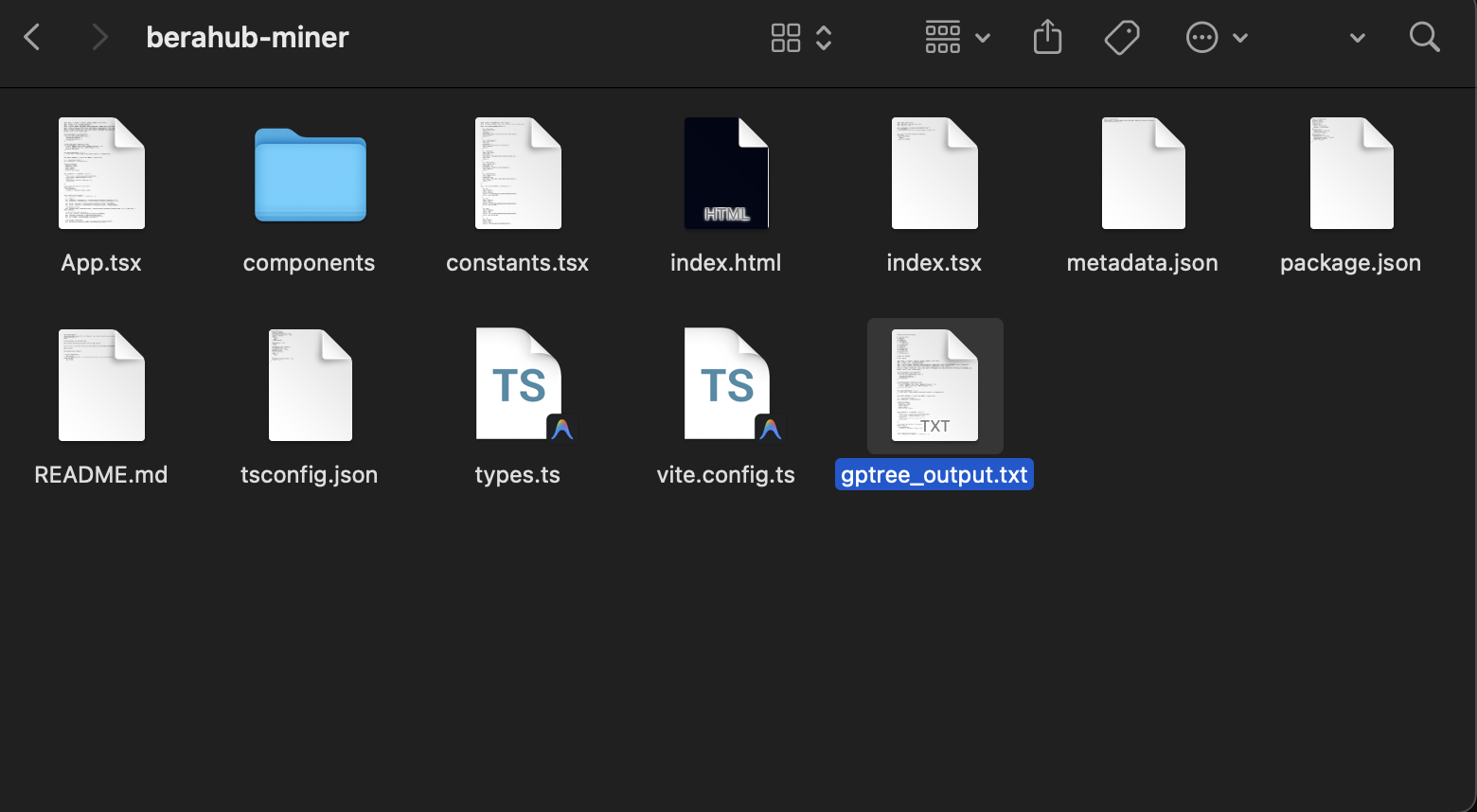1477x812 pixels.
Task: Select the package.json file
Action: point(1351,173)
